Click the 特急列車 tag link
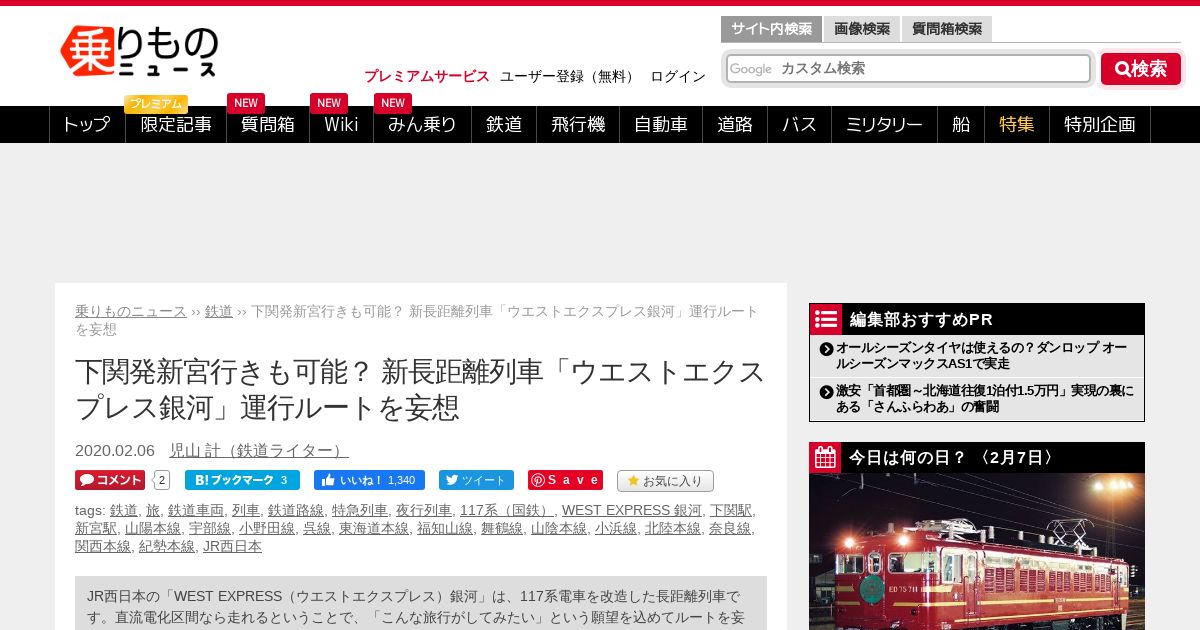 tap(360, 510)
